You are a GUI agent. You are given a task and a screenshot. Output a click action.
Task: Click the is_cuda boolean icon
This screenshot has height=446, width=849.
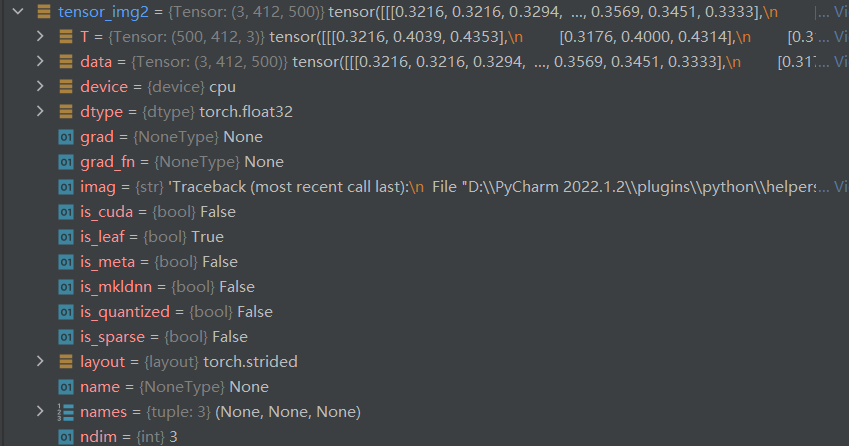click(66, 212)
